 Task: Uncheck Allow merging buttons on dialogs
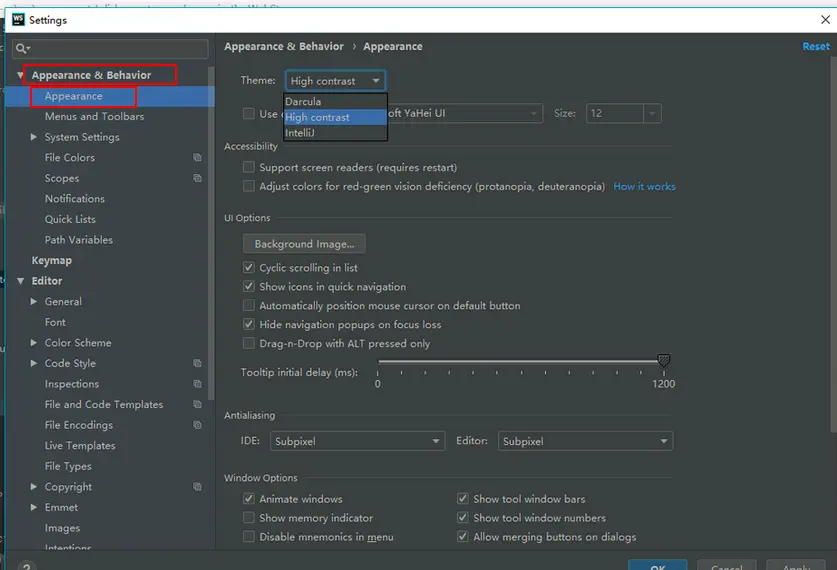(x=463, y=537)
